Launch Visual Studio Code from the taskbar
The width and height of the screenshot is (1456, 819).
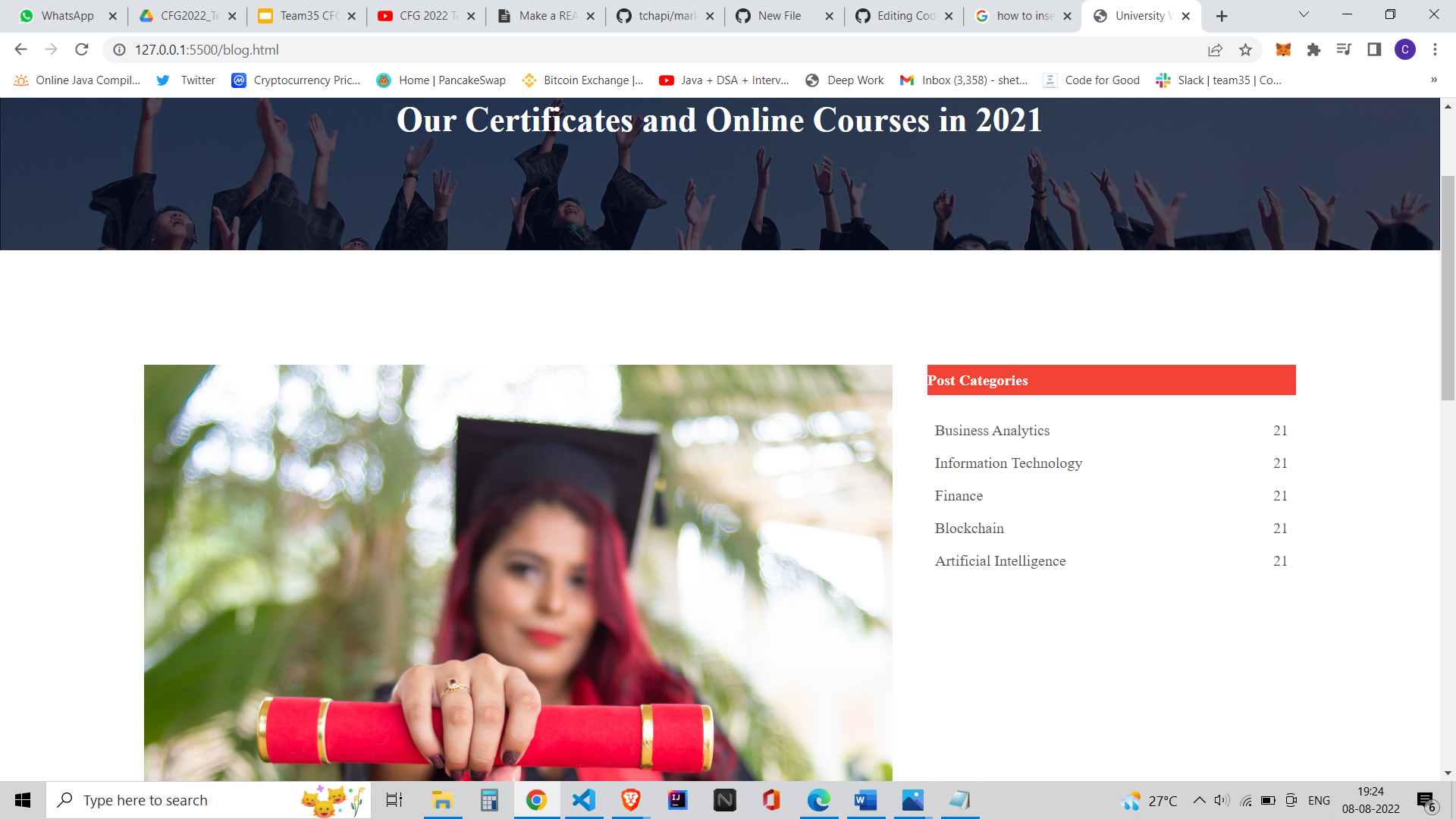(x=583, y=799)
